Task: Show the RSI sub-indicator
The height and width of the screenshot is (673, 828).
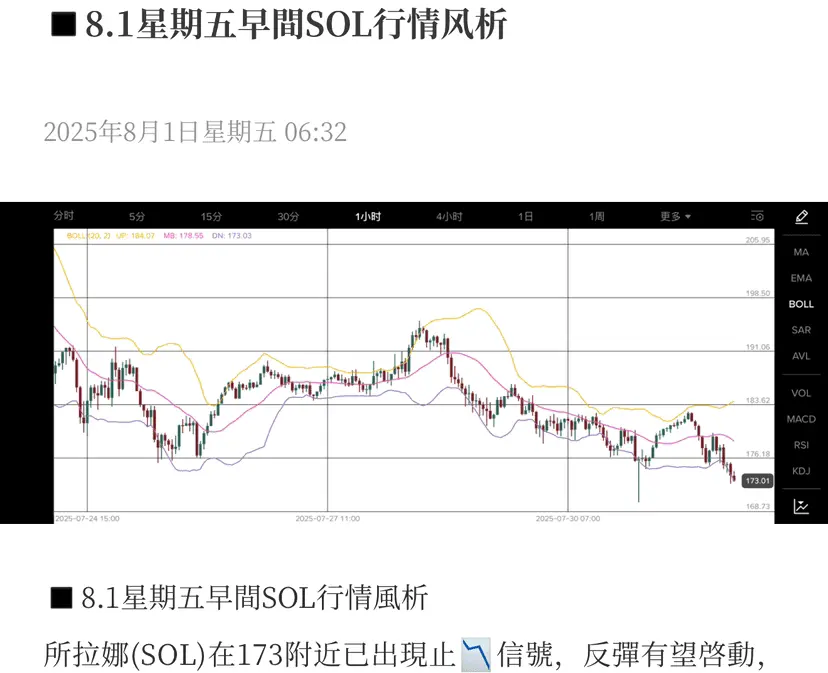Action: pyautogui.click(x=801, y=445)
